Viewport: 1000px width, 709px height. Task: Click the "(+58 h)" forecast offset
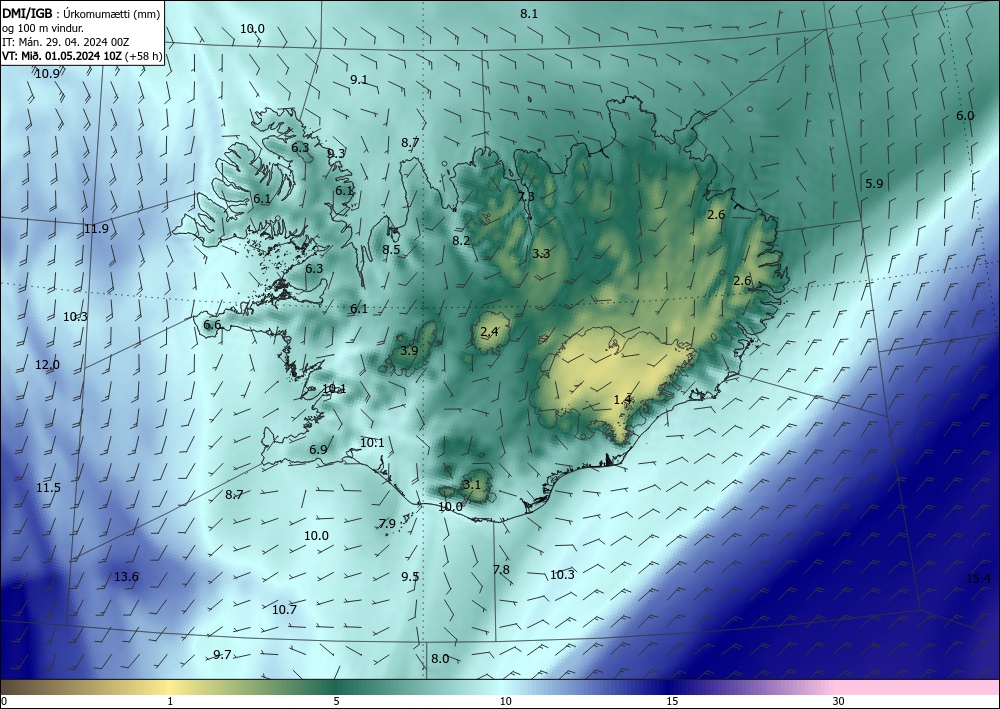(x=143, y=56)
